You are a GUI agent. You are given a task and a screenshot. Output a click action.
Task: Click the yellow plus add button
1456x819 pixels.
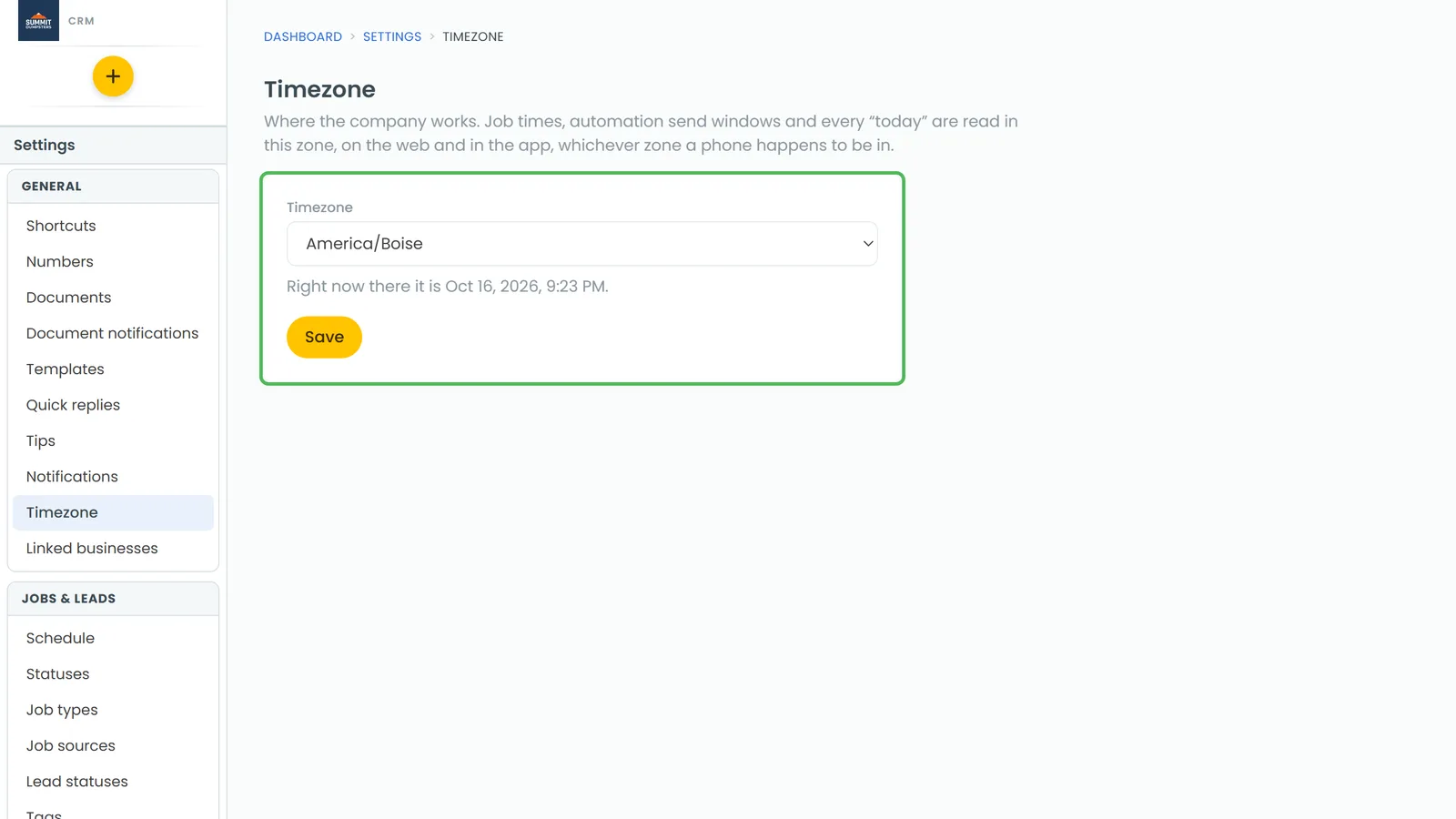coord(113,76)
